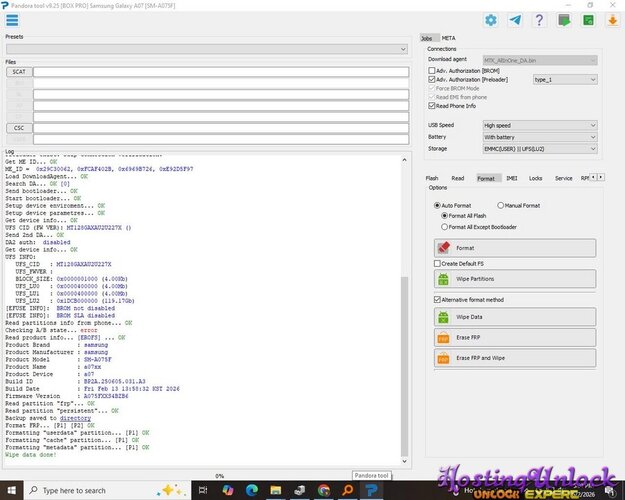This screenshot has width=625, height=500.
Task: Uncheck Adv. Authorization [Preloader]
Action: click(x=432, y=79)
